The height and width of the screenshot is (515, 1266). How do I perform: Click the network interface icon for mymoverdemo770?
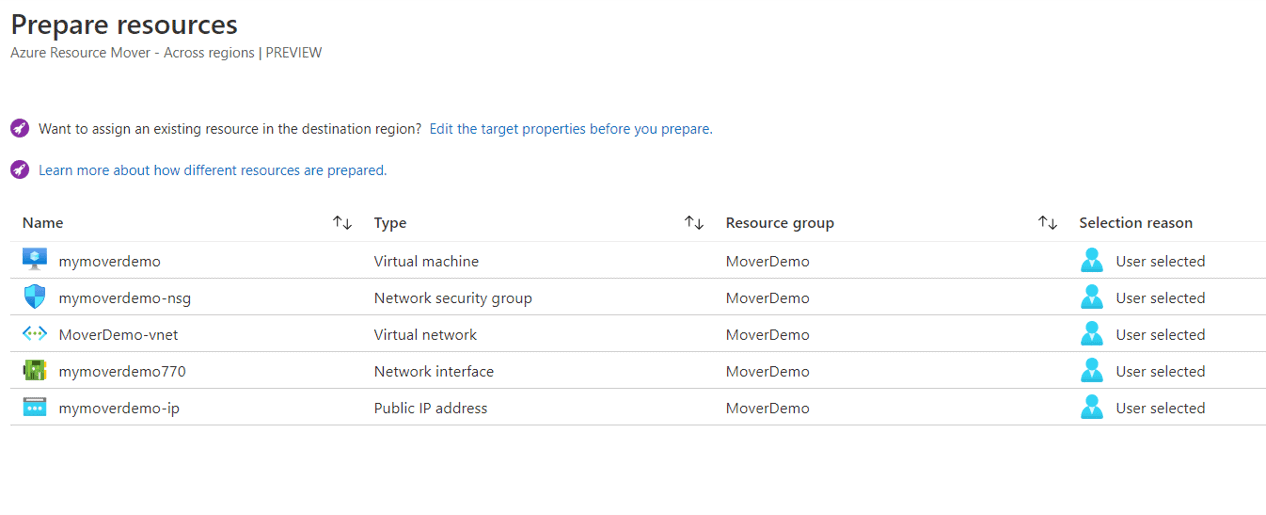pyautogui.click(x=35, y=371)
